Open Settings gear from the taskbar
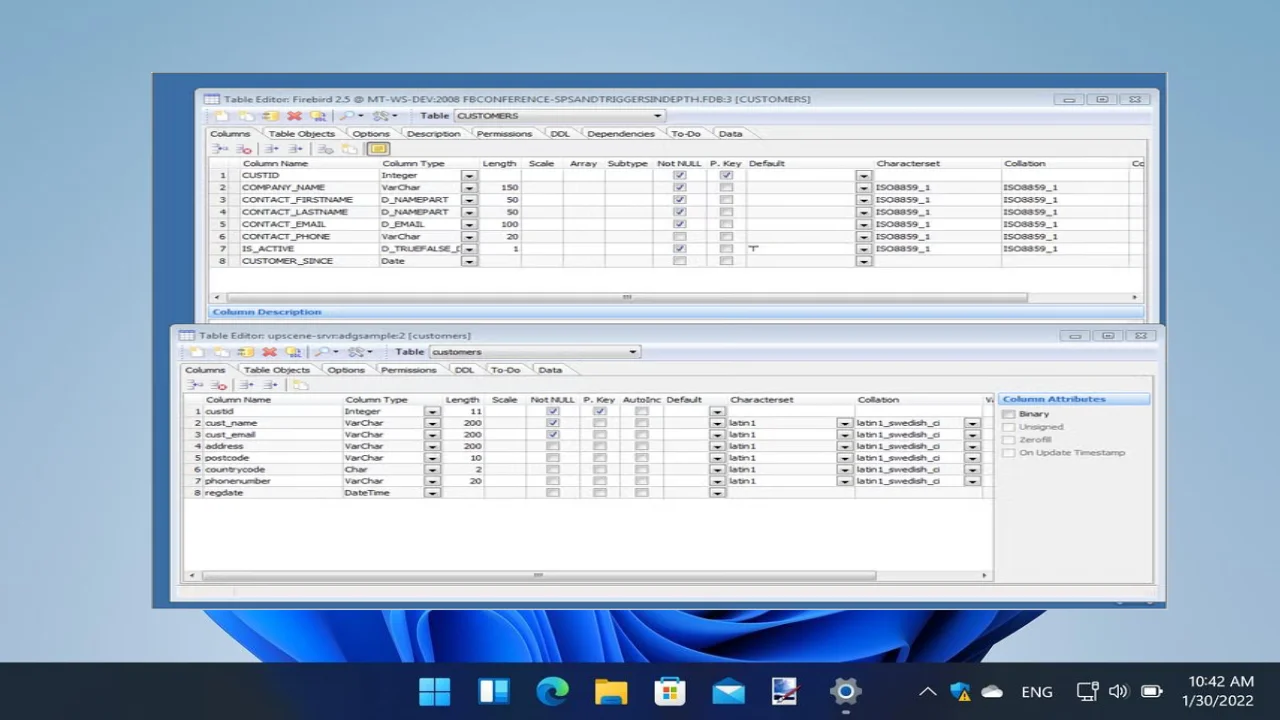The height and width of the screenshot is (720, 1280). (x=846, y=691)
